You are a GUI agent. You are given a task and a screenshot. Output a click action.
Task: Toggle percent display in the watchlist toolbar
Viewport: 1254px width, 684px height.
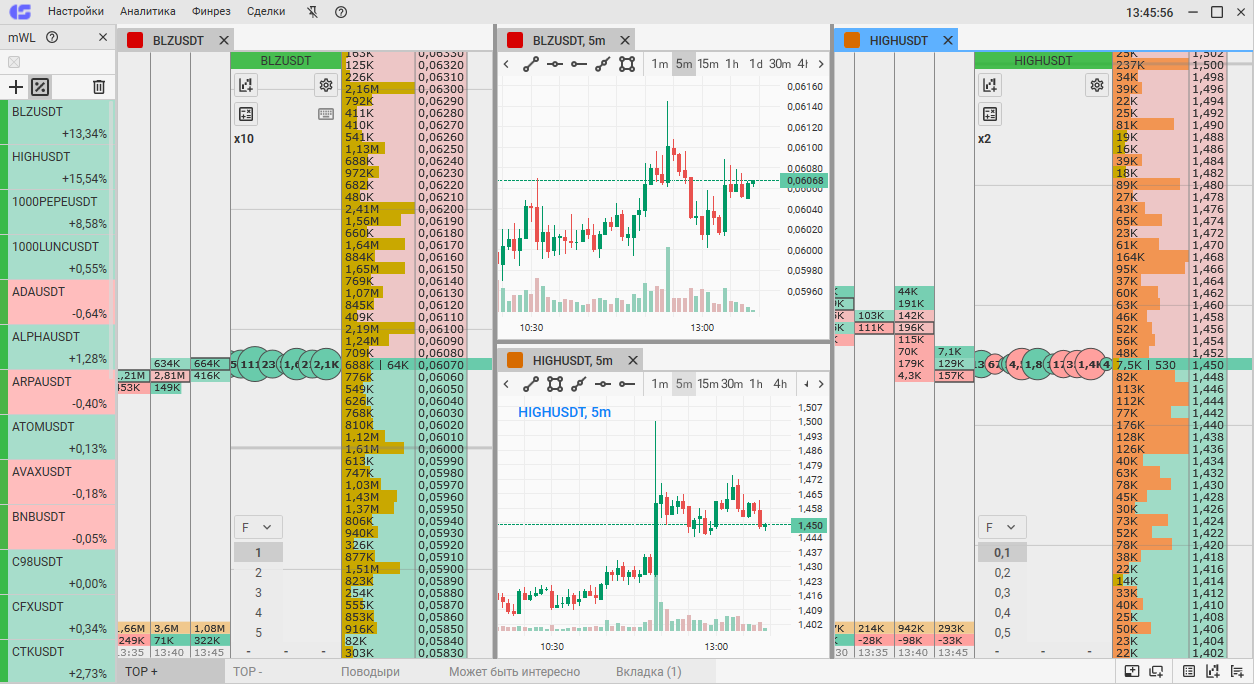point(40,87)
